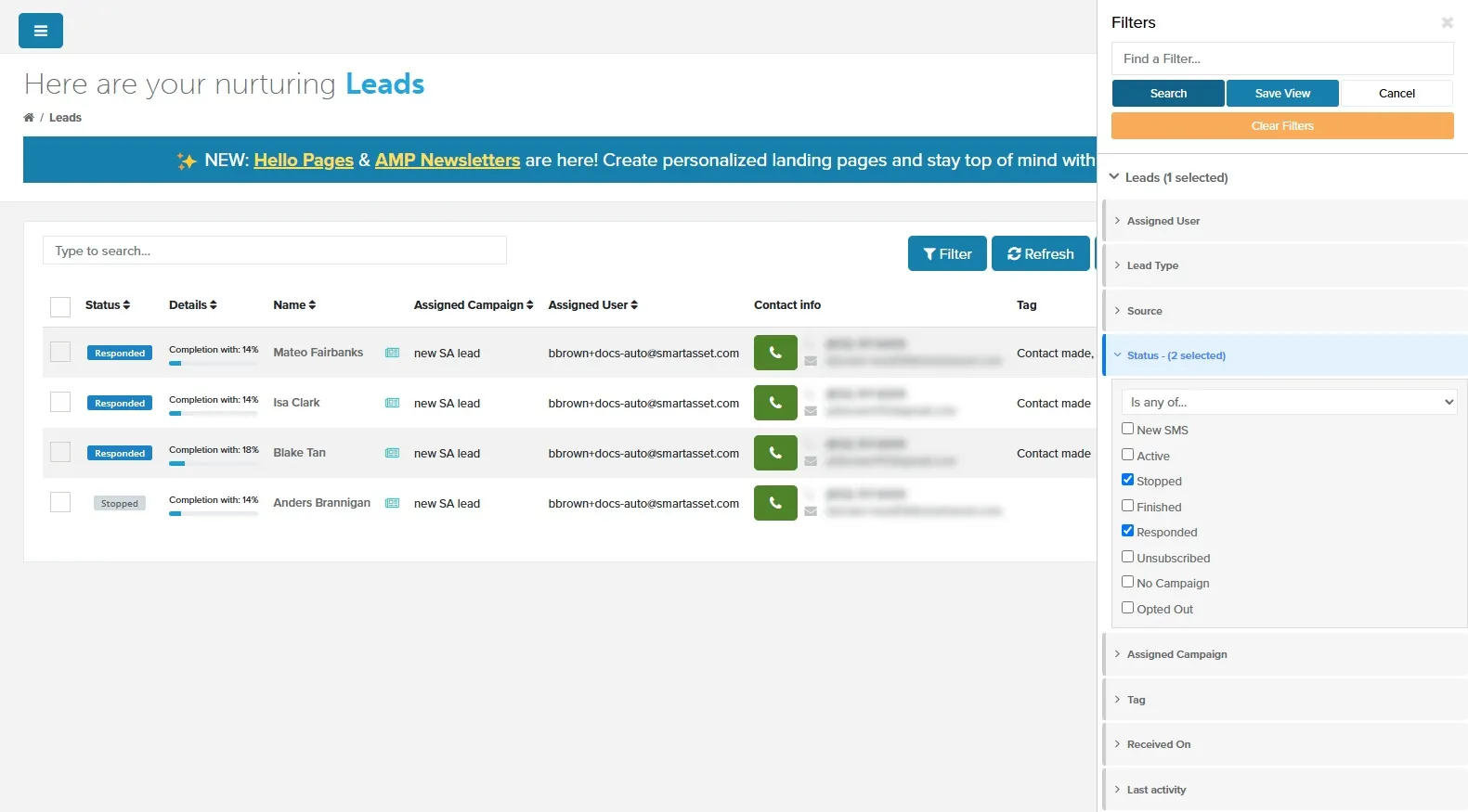
Task: Open Blake Tan contact card icon
Action: [x=393, y=453]
